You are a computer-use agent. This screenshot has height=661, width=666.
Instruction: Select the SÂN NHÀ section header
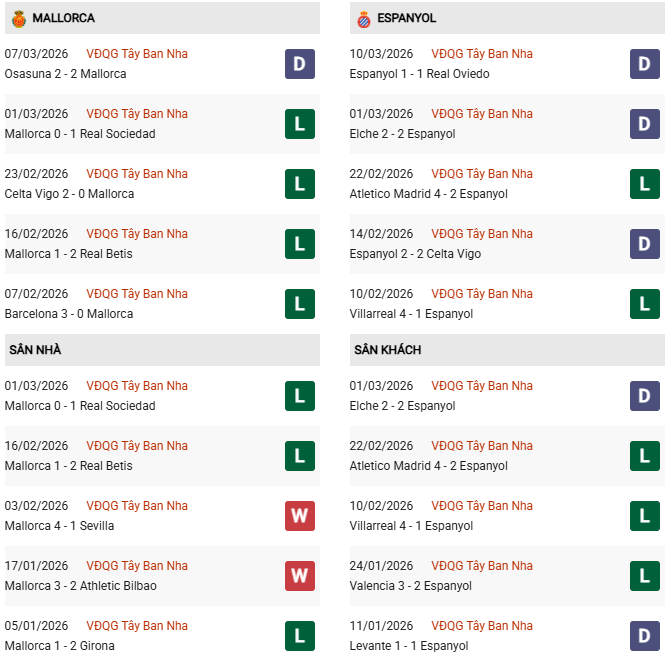35,350
